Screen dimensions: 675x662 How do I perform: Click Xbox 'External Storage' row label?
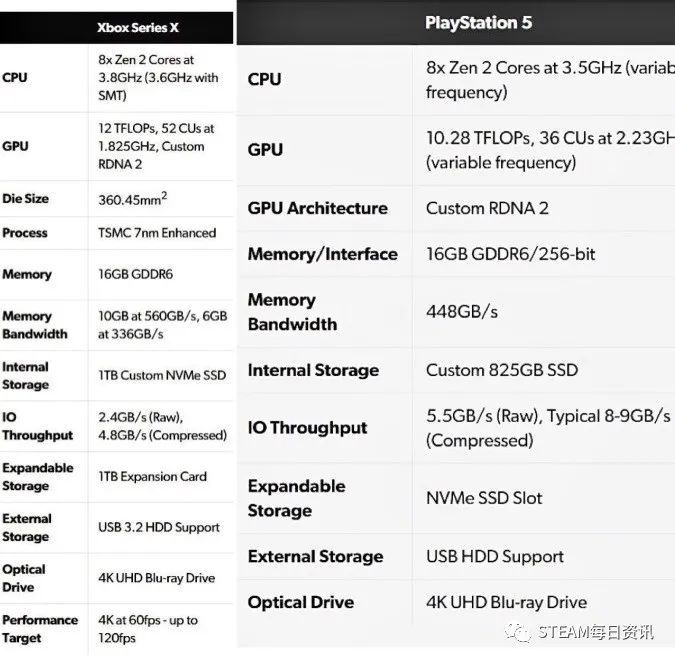coord(27,527)
